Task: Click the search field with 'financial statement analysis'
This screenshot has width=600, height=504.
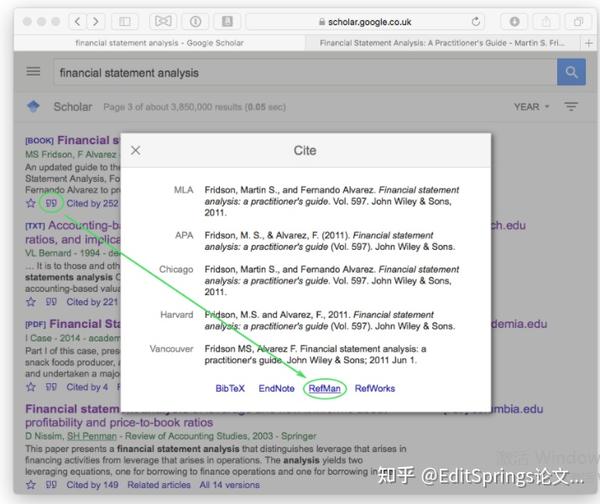Action: (x=305, y=72)
